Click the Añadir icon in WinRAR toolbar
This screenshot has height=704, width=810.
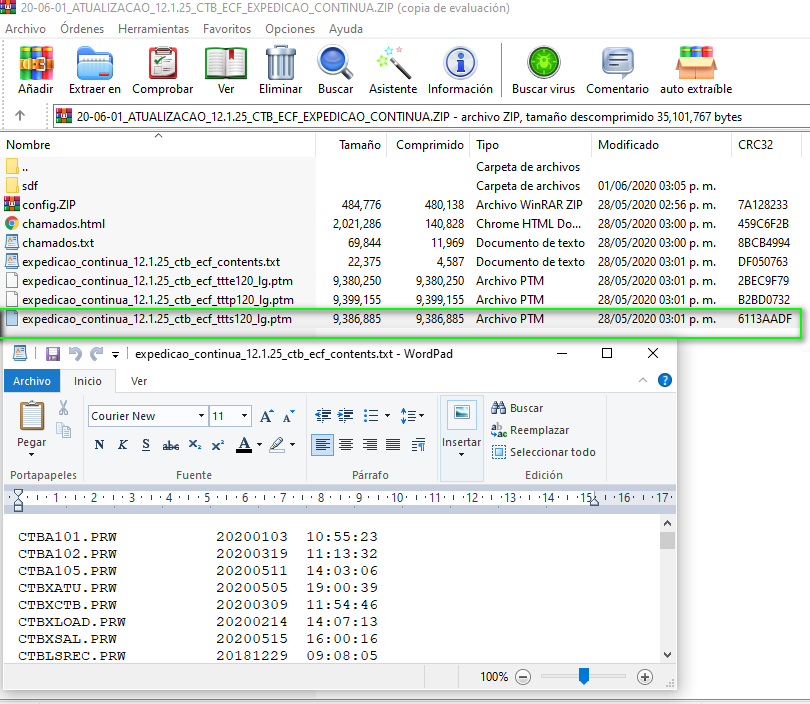(36, 64)
